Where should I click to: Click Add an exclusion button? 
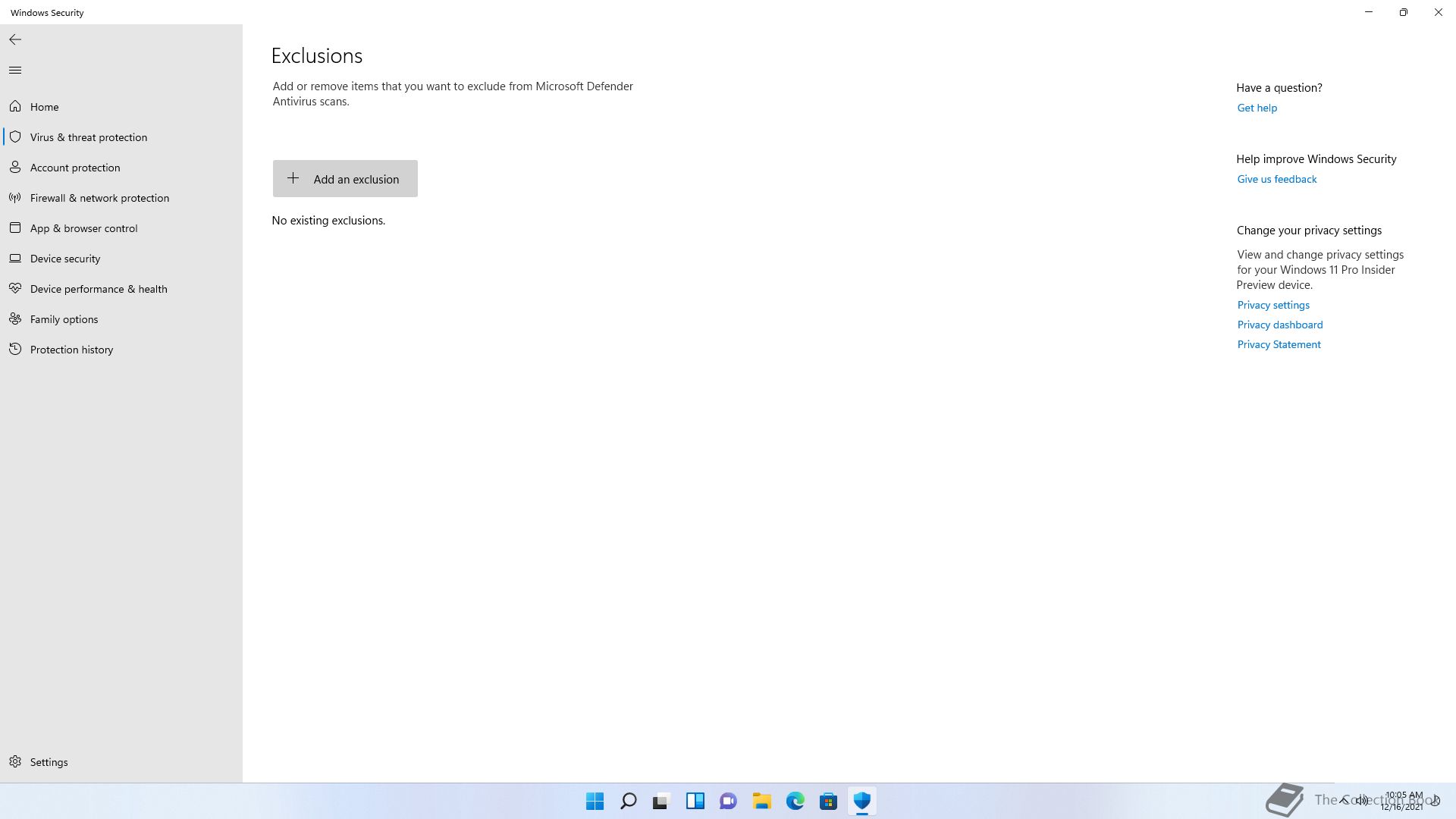(345, 178)
